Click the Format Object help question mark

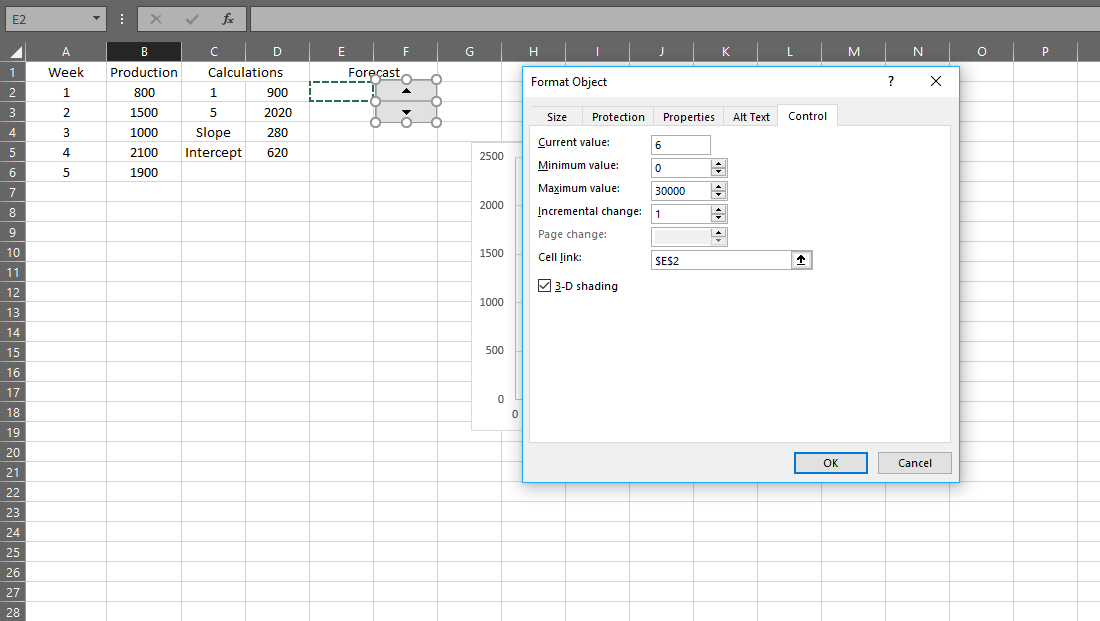click(x=891, y=81)
